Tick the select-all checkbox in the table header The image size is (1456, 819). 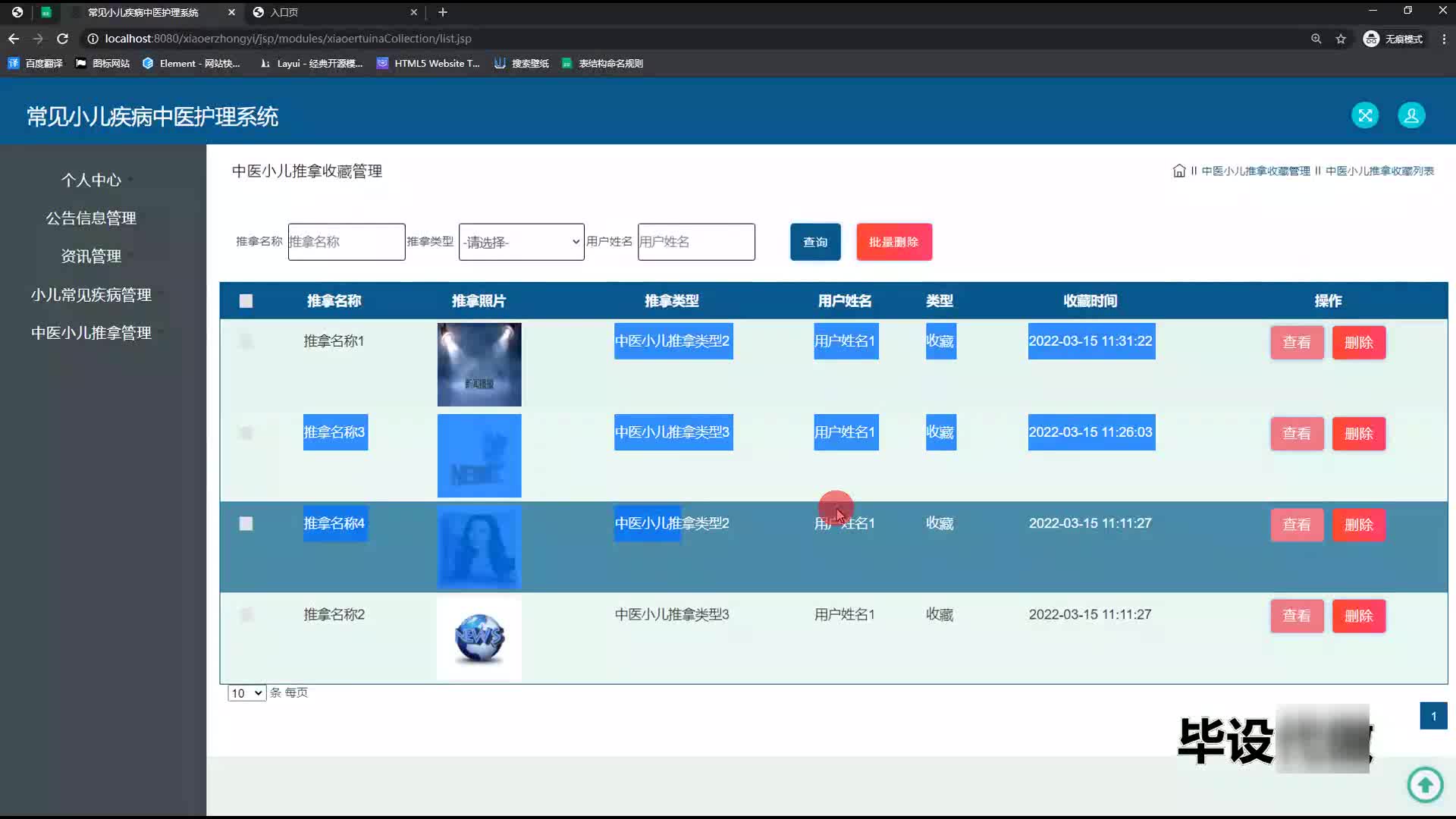246,301
